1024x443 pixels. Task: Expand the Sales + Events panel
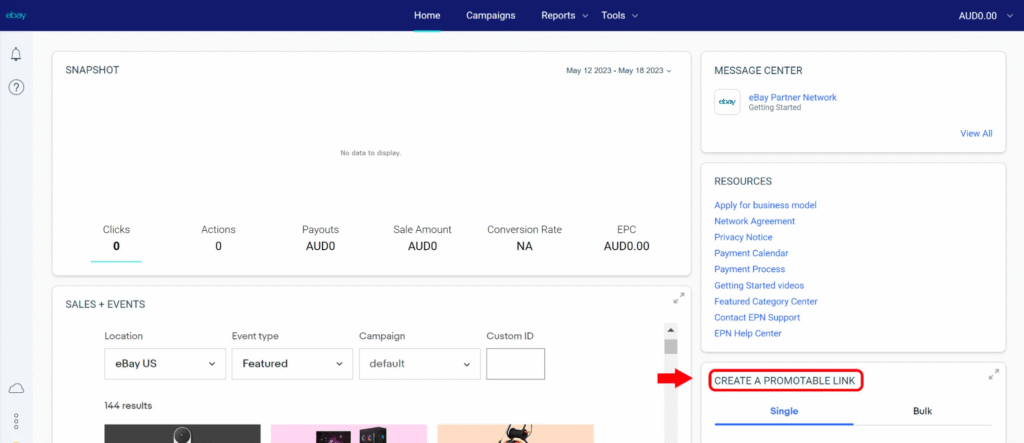(x=679, y=298)
